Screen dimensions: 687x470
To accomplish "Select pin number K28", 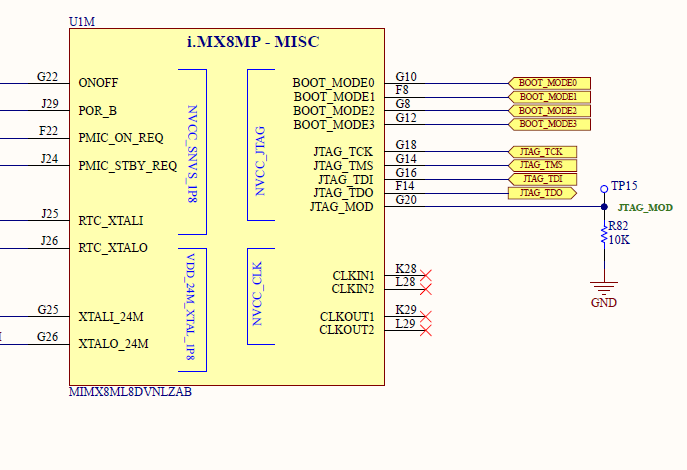I will pos(406,269).
